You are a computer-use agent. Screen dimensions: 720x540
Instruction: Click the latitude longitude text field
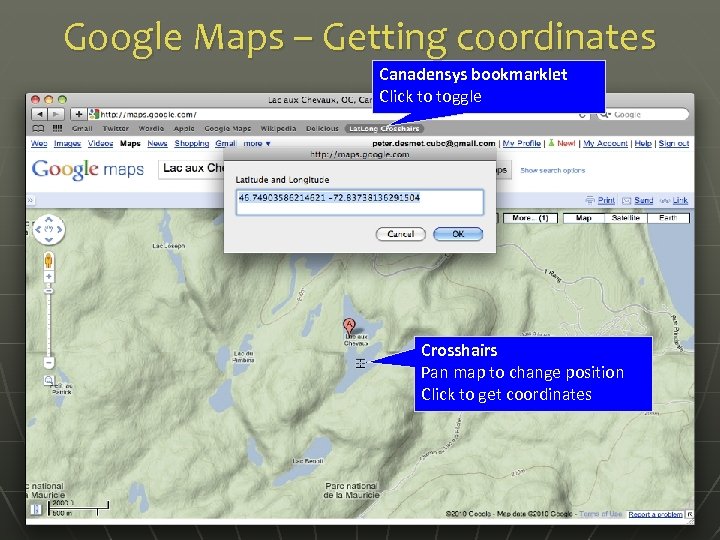pyautogui.click(x=360, y=202)
